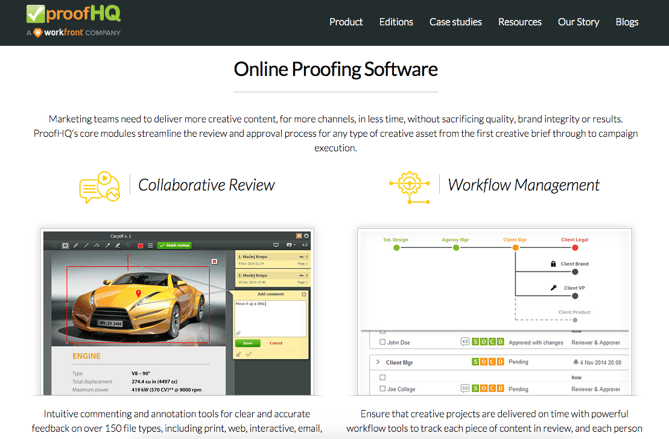Open the second Maciej Krupa comment
This screenshot has height=439, width=669.
272,278
